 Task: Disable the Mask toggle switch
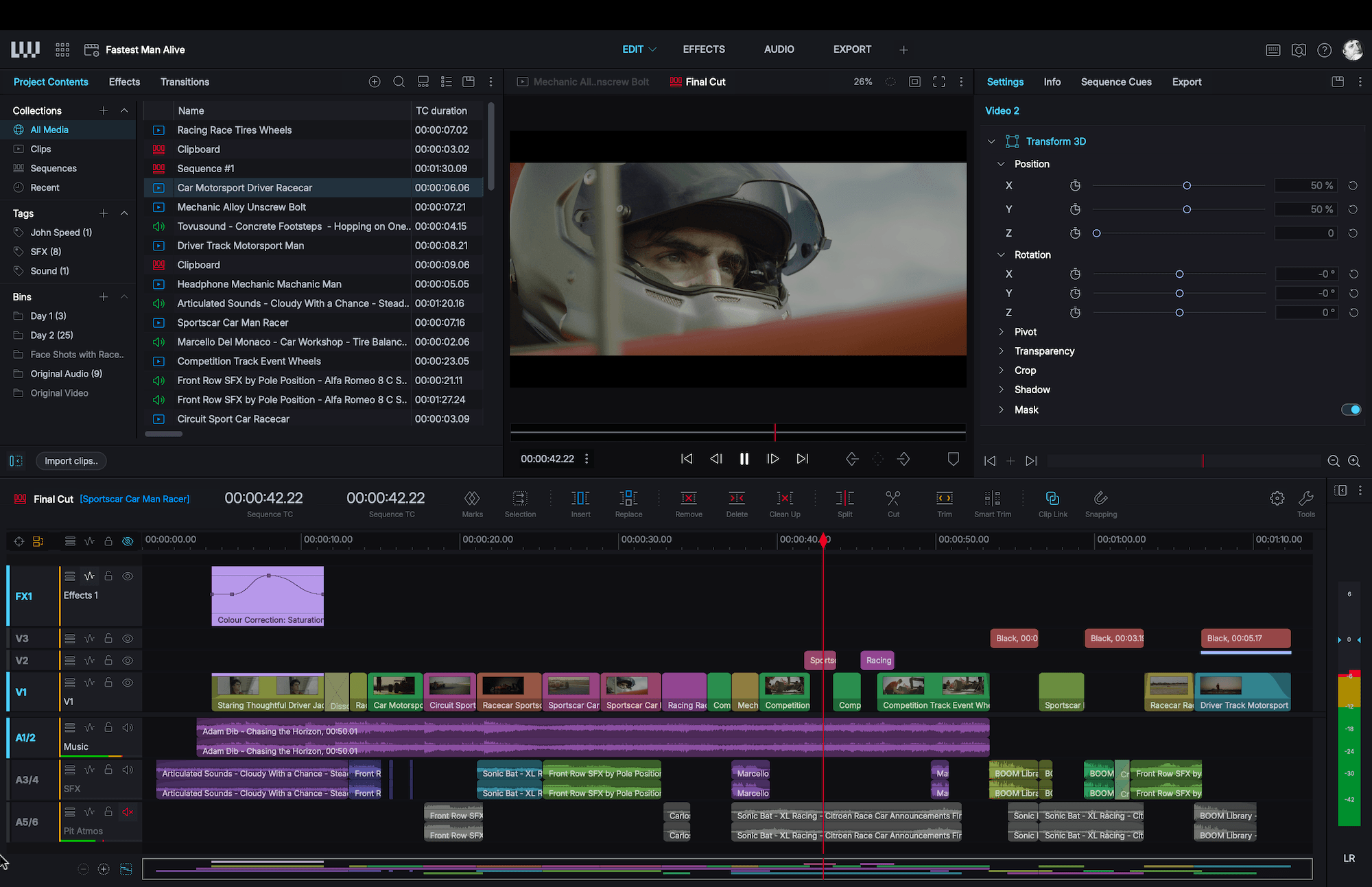coord(1351,410)
